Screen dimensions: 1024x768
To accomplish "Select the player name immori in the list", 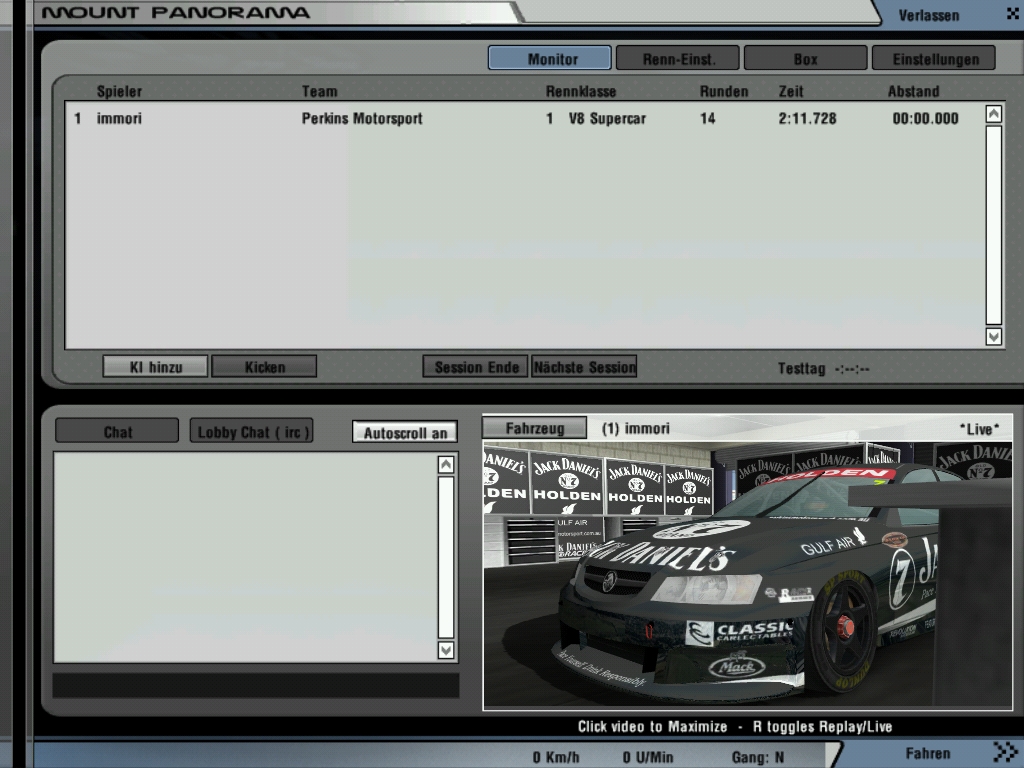I will tap(119, 118).
